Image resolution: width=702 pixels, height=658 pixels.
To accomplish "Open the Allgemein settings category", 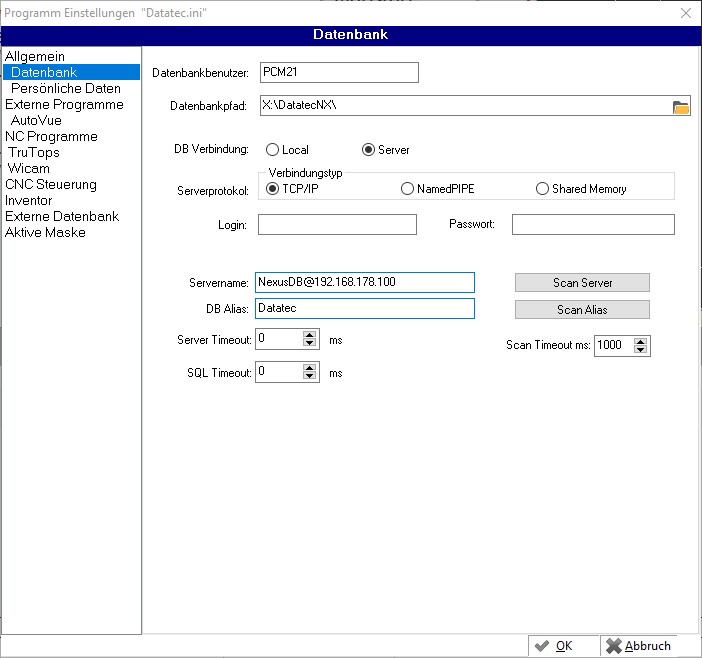I will pos(35,56).
